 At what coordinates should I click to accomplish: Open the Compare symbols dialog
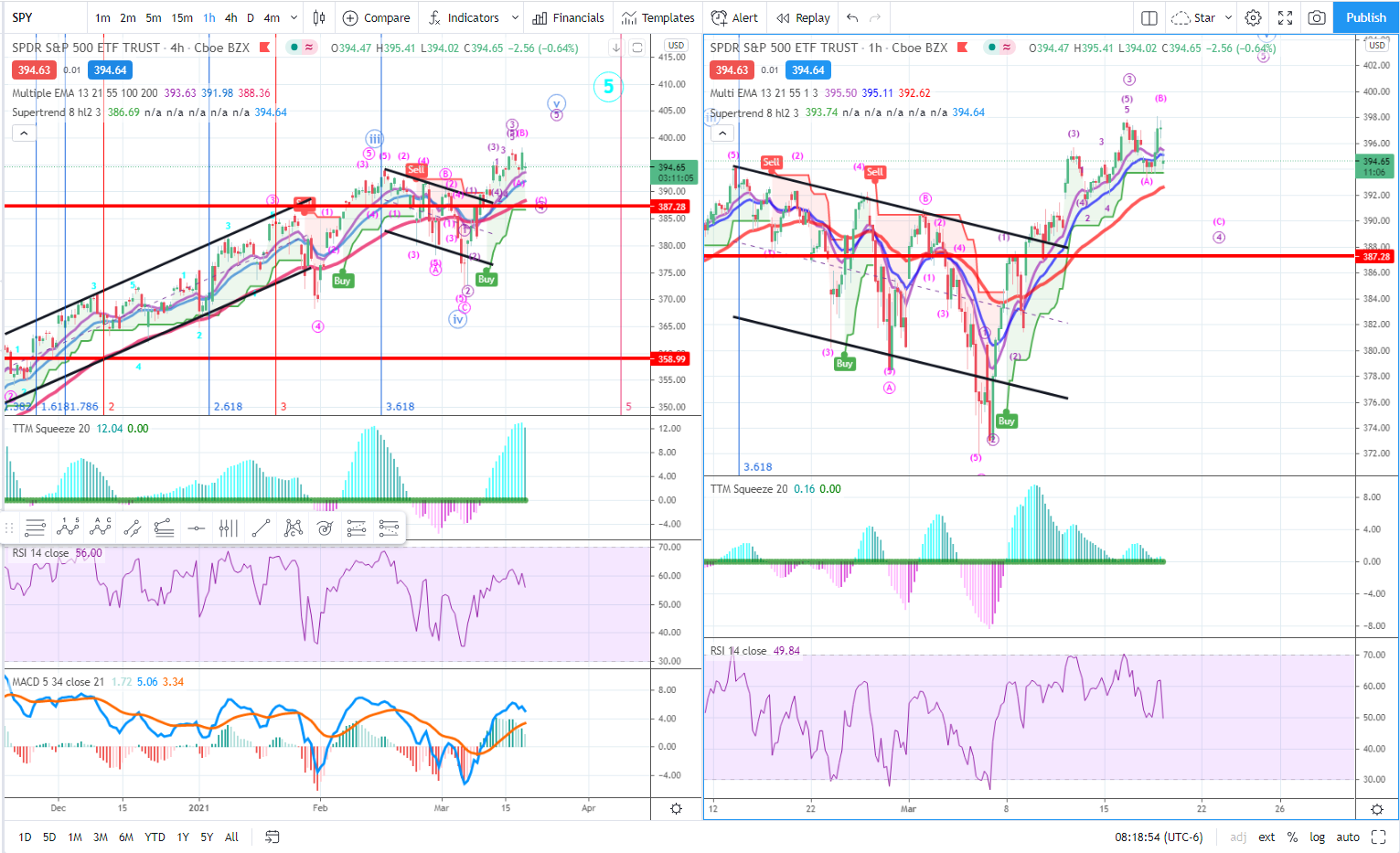tap(377, 17)
